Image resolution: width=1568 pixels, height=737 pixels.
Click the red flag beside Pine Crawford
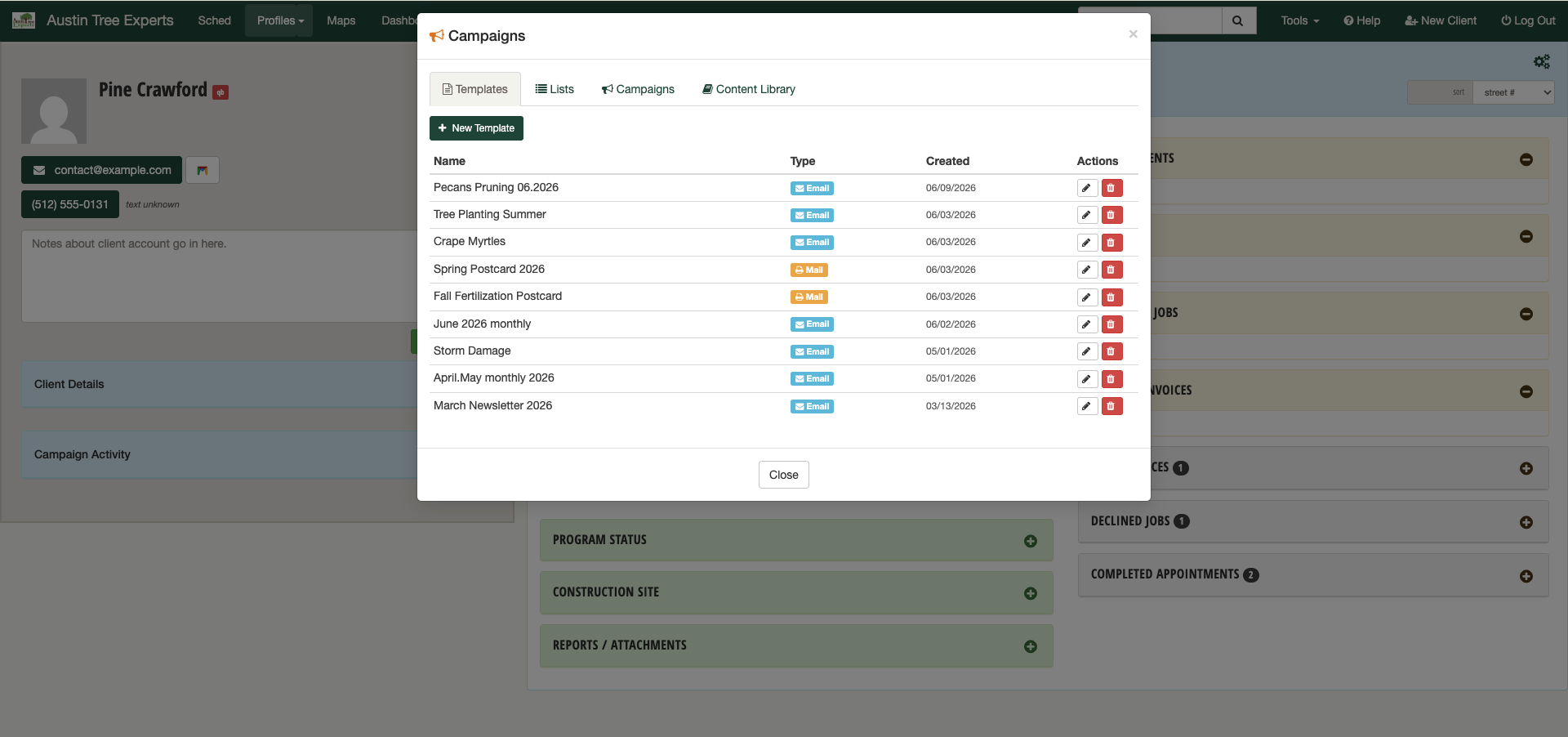(220, 92)
